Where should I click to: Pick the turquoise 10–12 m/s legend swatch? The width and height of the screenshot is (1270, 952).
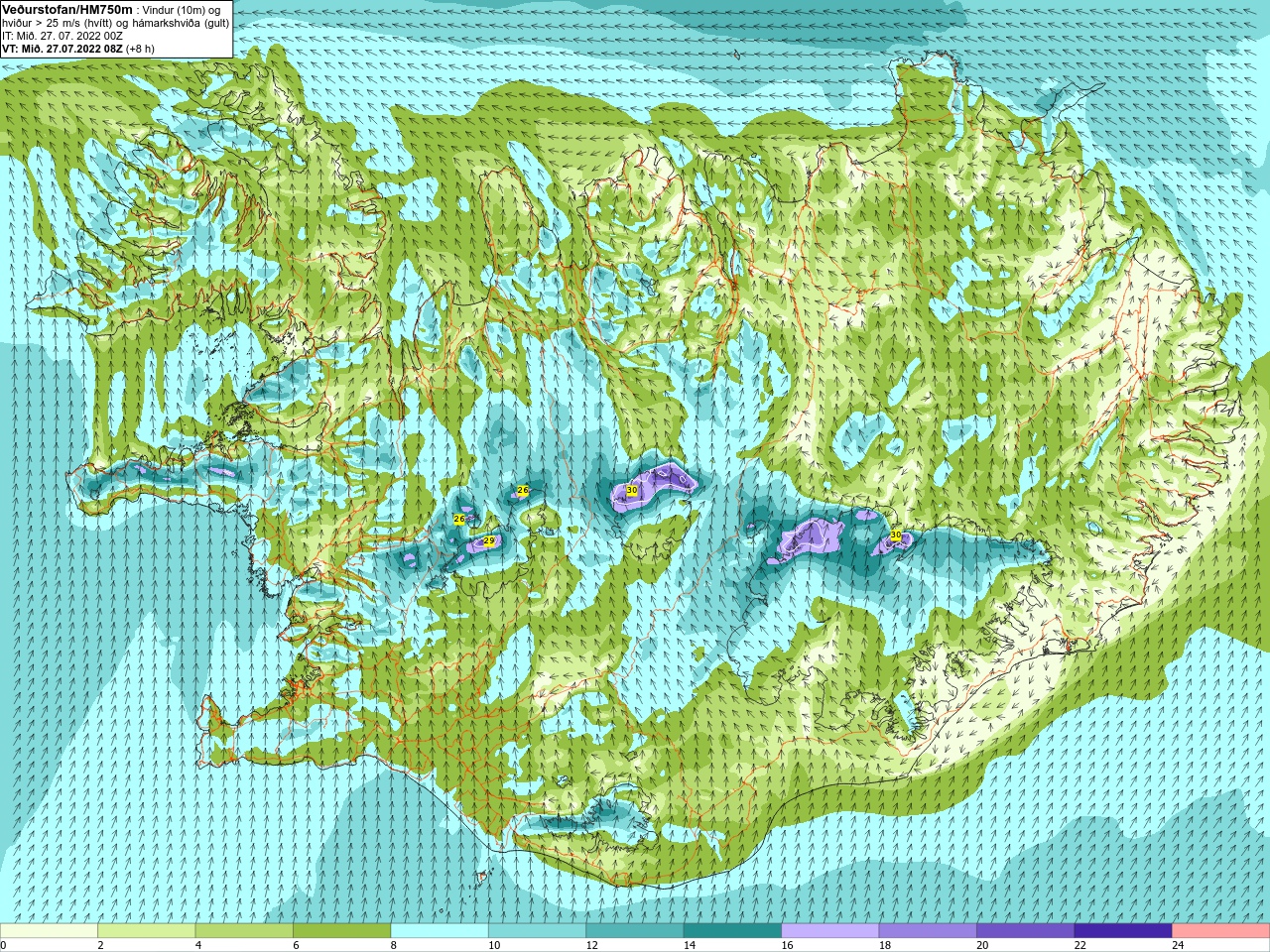(538, 931)
